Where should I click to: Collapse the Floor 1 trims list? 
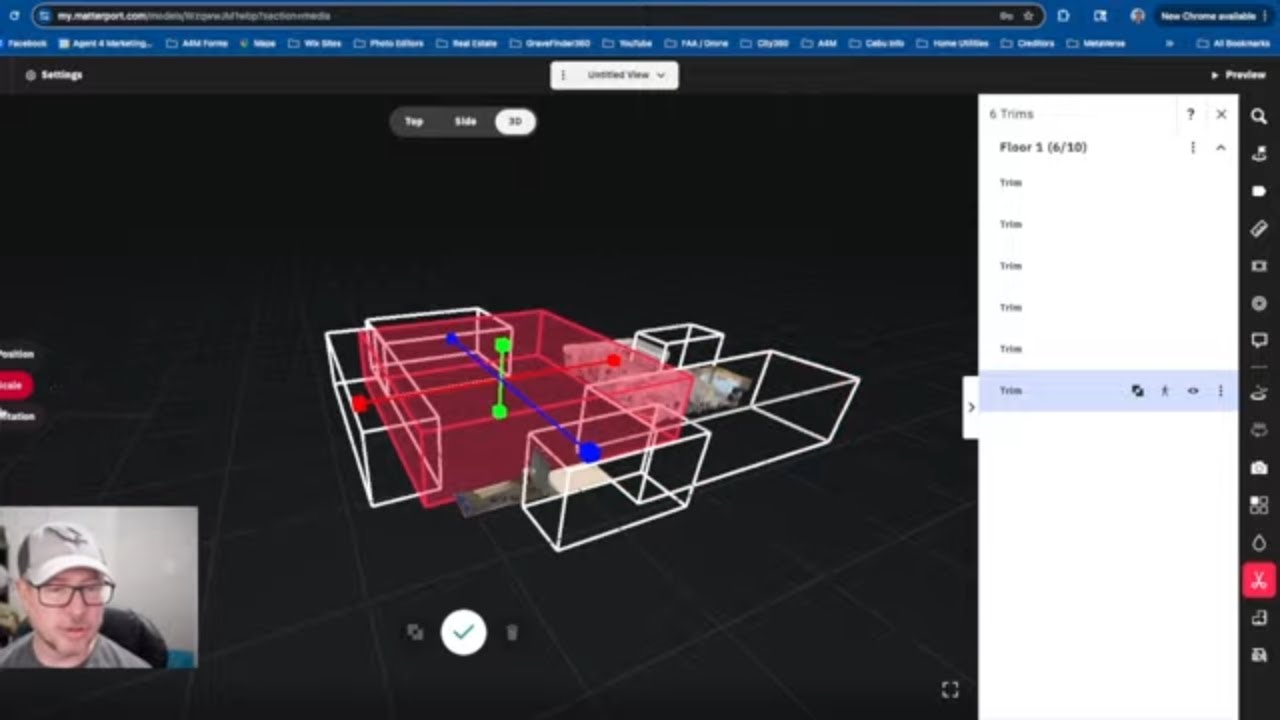pyautogui.click(x=1221, y=147)
